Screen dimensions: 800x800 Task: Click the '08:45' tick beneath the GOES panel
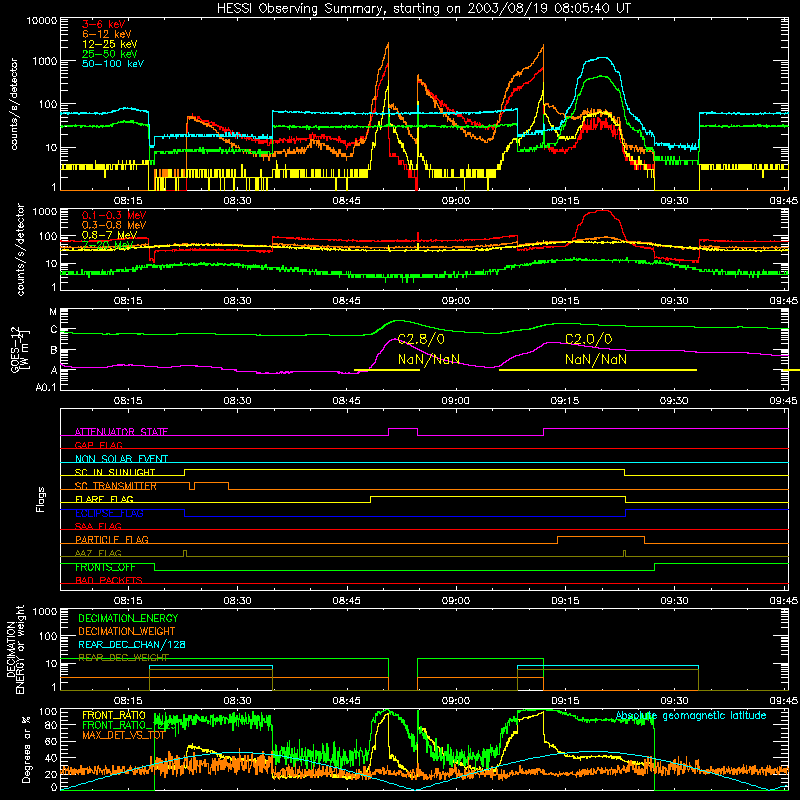click(x=346, y=400)
